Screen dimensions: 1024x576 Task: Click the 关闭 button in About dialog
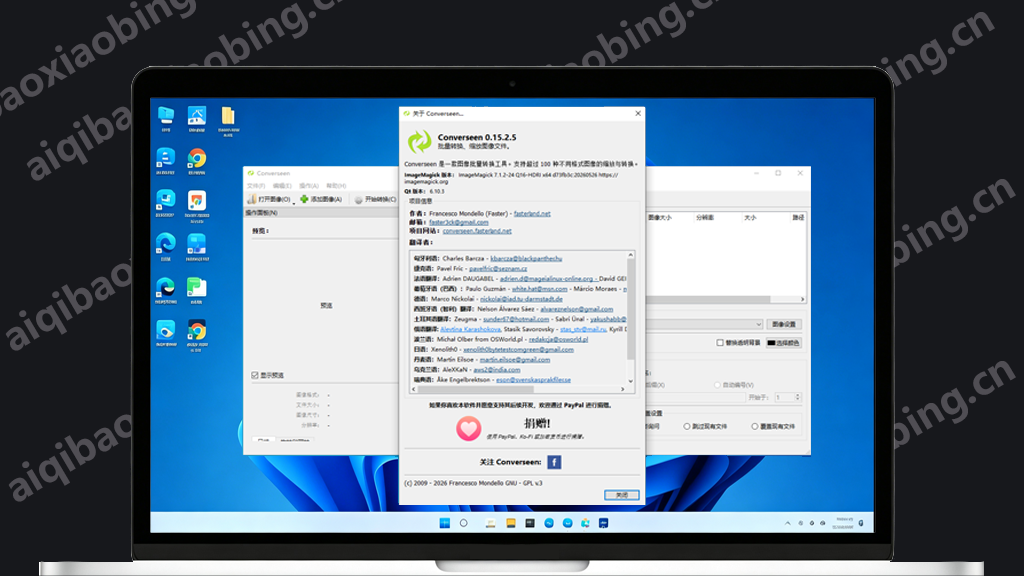621,495
